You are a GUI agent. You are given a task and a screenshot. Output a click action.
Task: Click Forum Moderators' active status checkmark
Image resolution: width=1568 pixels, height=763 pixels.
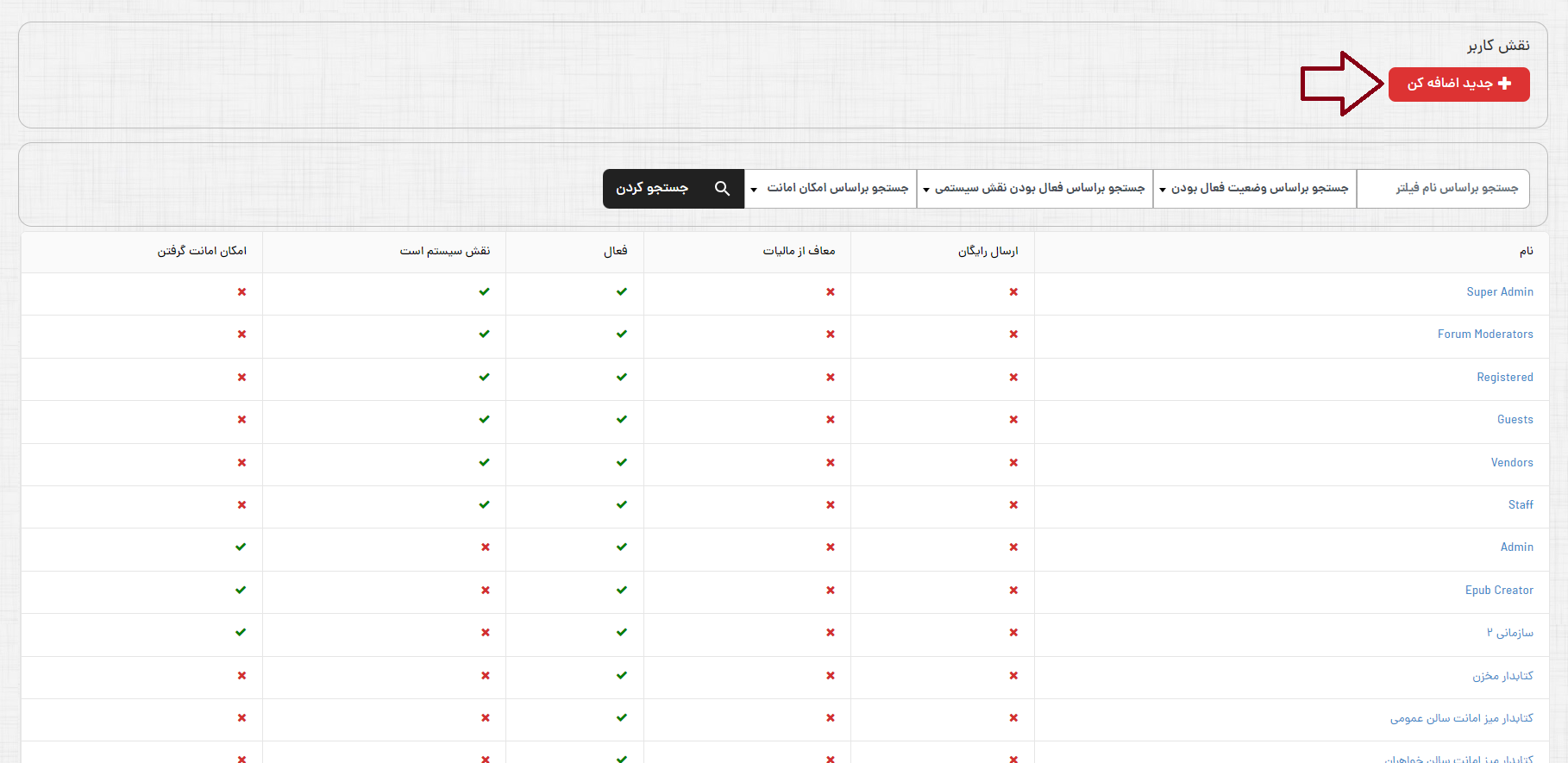click(x=622, y=335)
